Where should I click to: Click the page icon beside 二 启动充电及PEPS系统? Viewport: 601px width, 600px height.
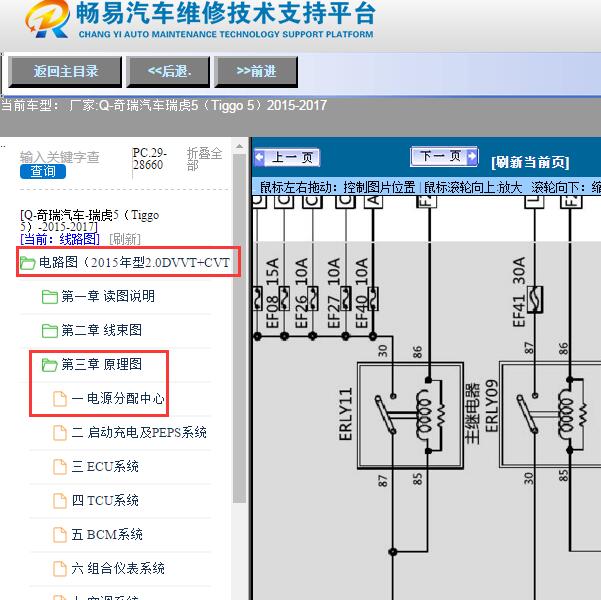[x=59, y=433]
